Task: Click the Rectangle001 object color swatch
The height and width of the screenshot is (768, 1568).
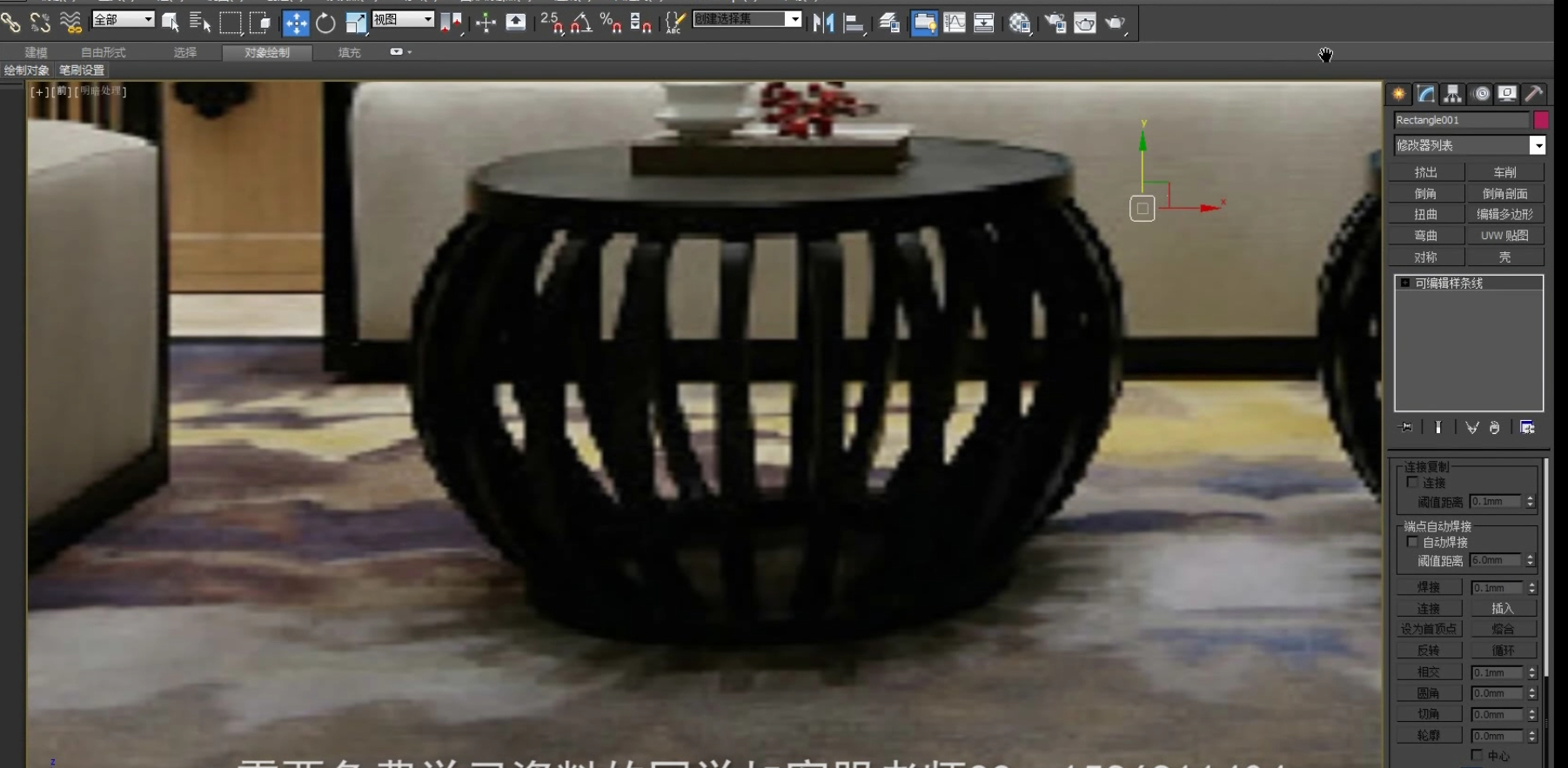Action: [x=1540, y=120]
